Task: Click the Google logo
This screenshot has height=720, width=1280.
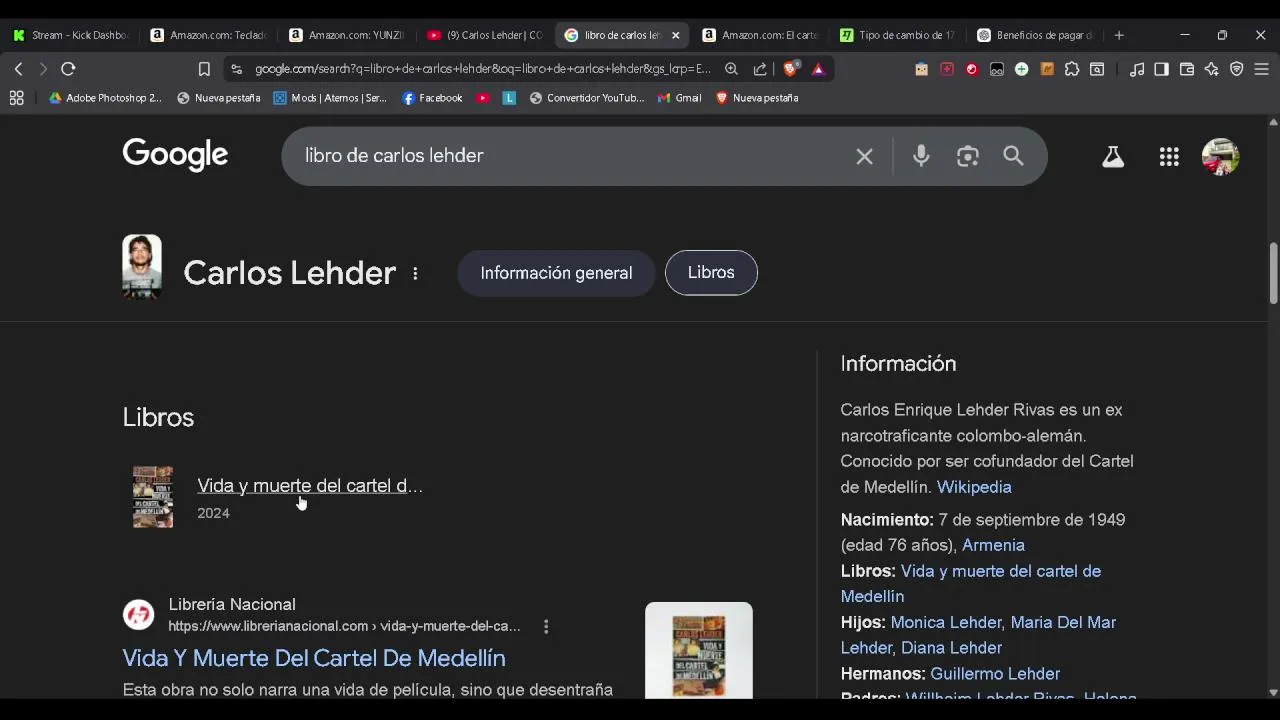Action: point(175,155)
